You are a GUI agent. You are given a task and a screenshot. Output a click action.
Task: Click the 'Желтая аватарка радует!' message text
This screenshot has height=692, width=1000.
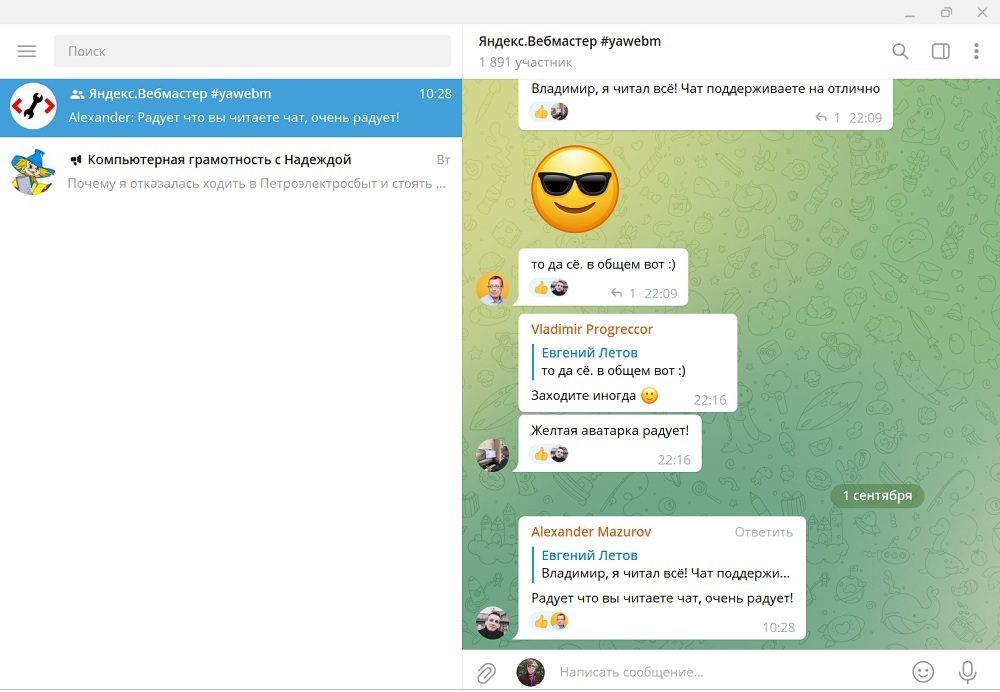(x=610, y=431)
